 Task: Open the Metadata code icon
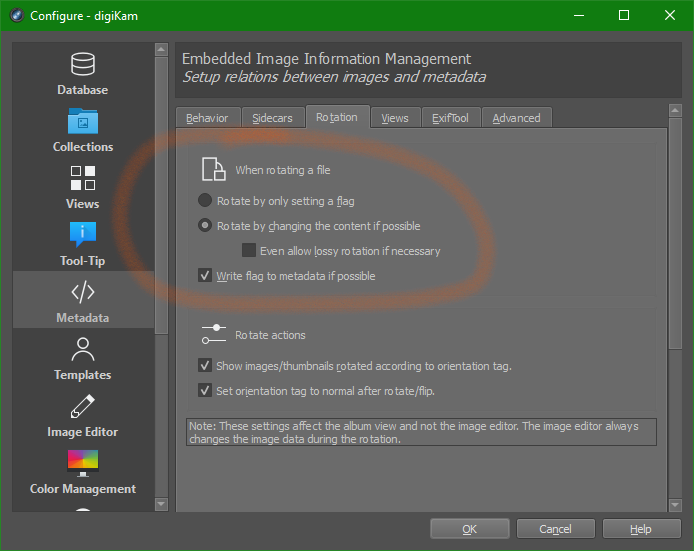(x=83, y=293)
